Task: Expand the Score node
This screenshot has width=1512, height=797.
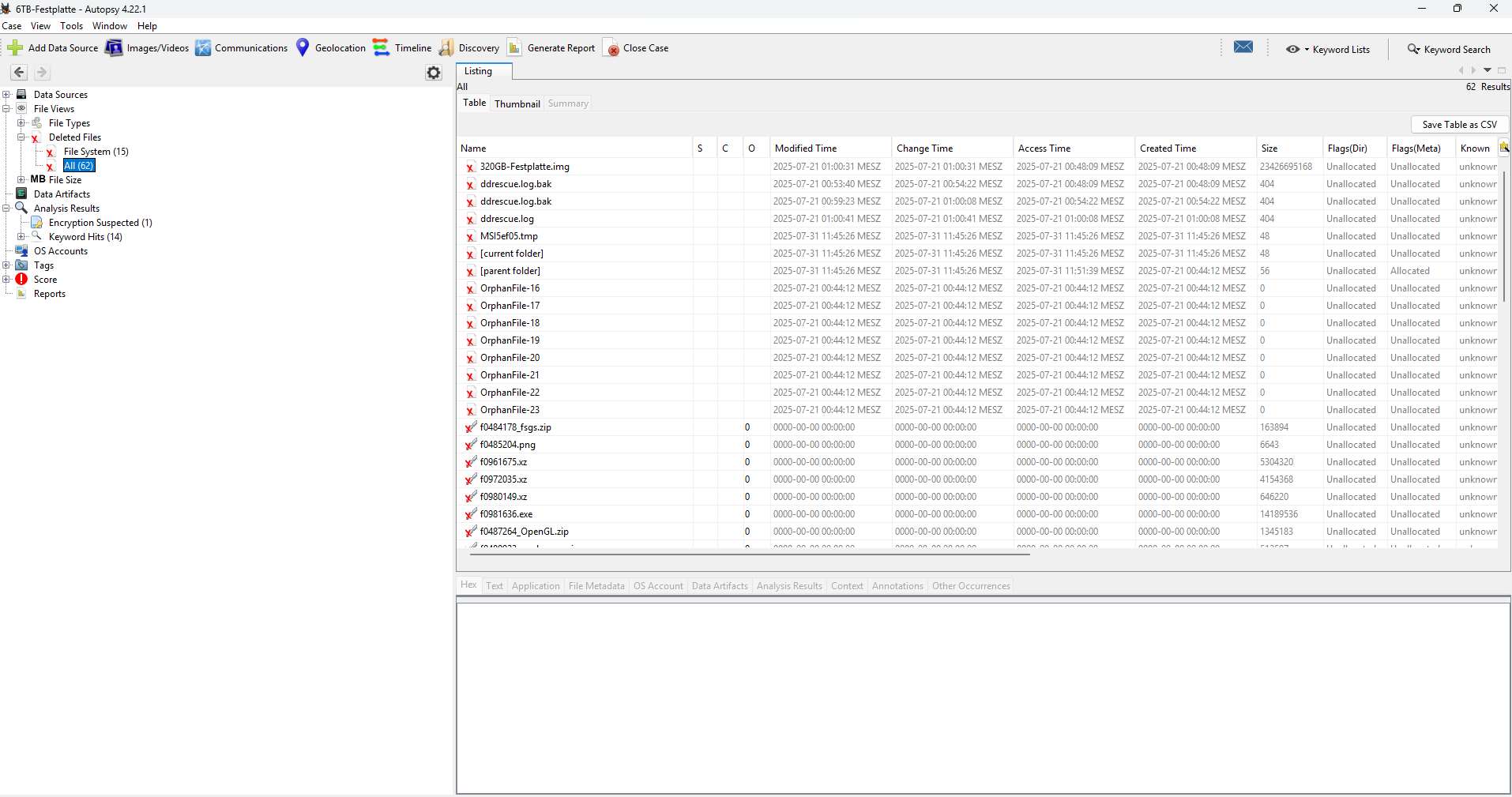Action: click(6, 280)
